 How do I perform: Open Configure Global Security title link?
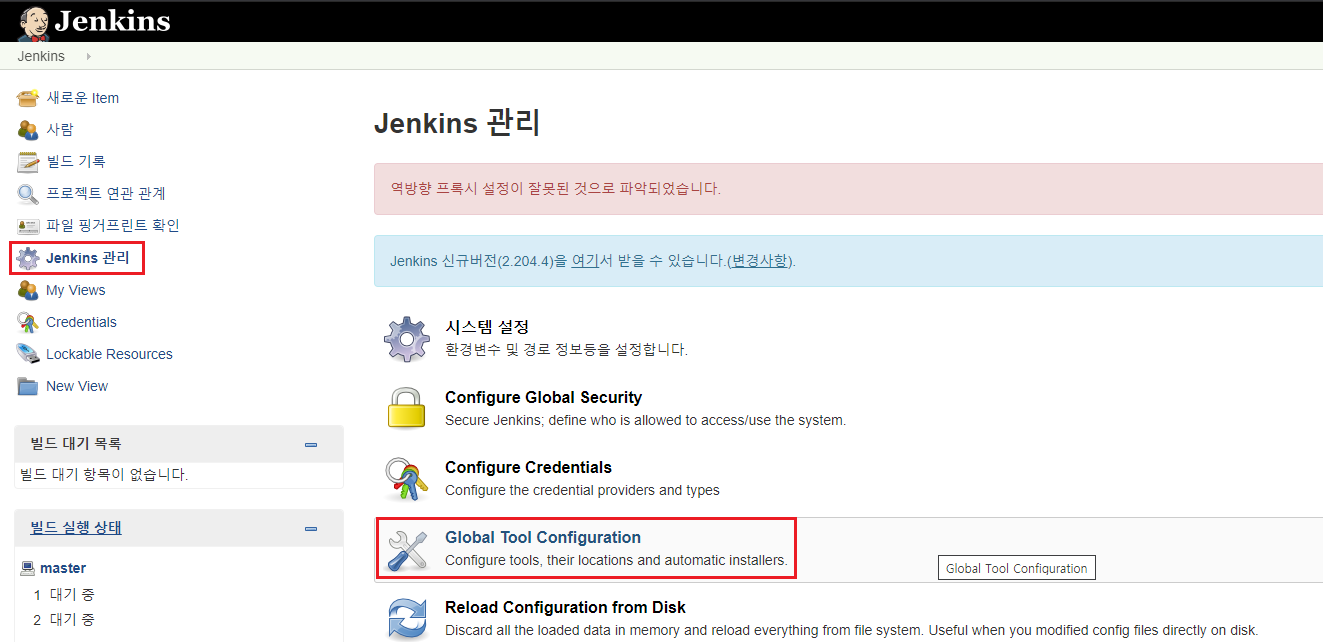point(543,397)
